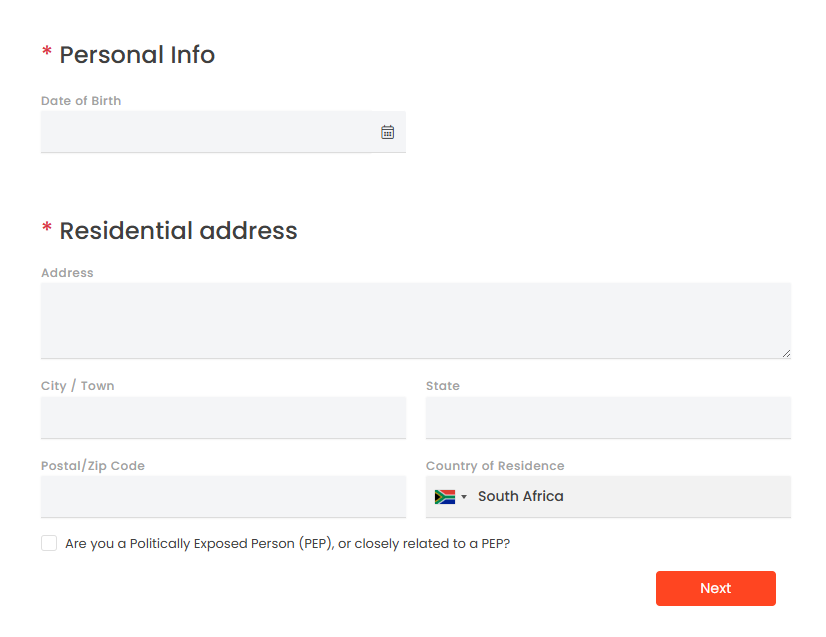Click the Residential address heading
Screen dimensions: 826x637
(x=178, y=231)
